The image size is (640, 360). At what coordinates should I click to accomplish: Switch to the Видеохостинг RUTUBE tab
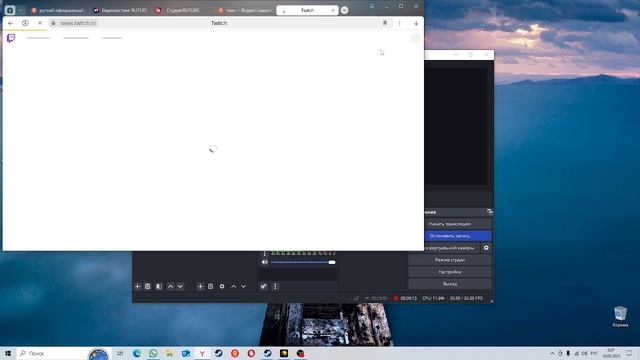click(x=120, y=10)
